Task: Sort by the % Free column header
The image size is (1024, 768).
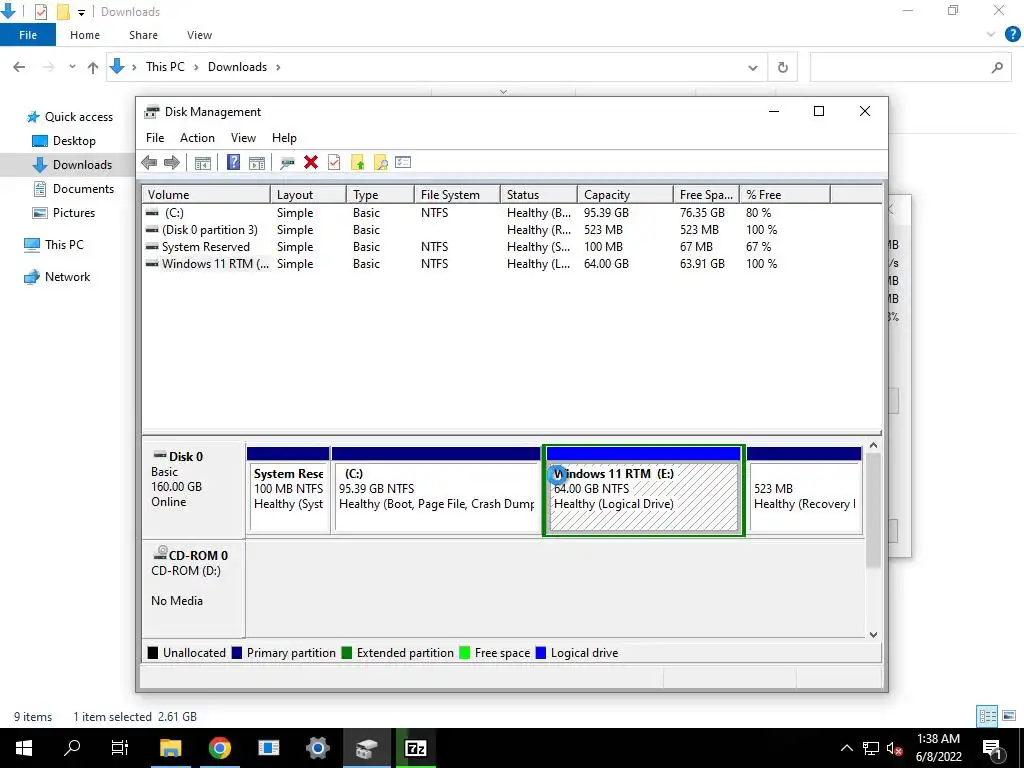Action: [x=785, y=195]
